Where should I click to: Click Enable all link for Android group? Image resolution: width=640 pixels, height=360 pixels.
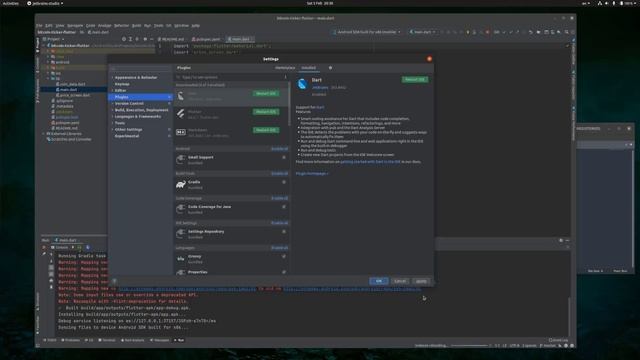280,149
